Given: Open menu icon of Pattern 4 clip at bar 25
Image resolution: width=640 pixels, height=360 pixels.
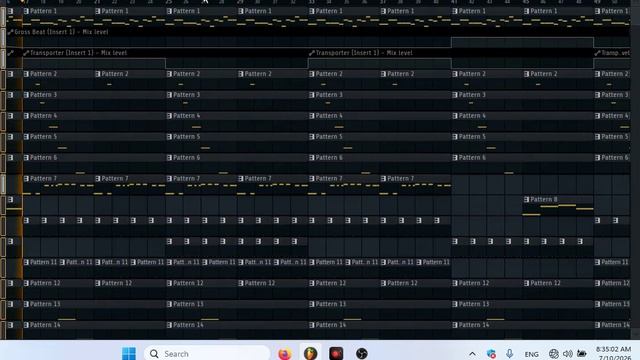Looking at the screenshot, I should pos(169,116).
